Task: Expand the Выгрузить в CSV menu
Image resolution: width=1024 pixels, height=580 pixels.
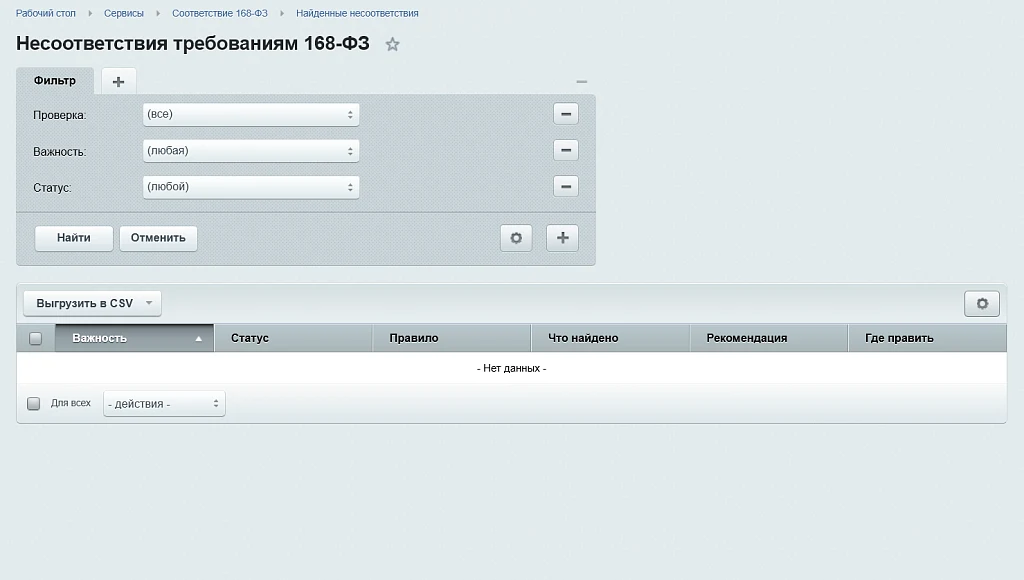Action: coord(92,304)
